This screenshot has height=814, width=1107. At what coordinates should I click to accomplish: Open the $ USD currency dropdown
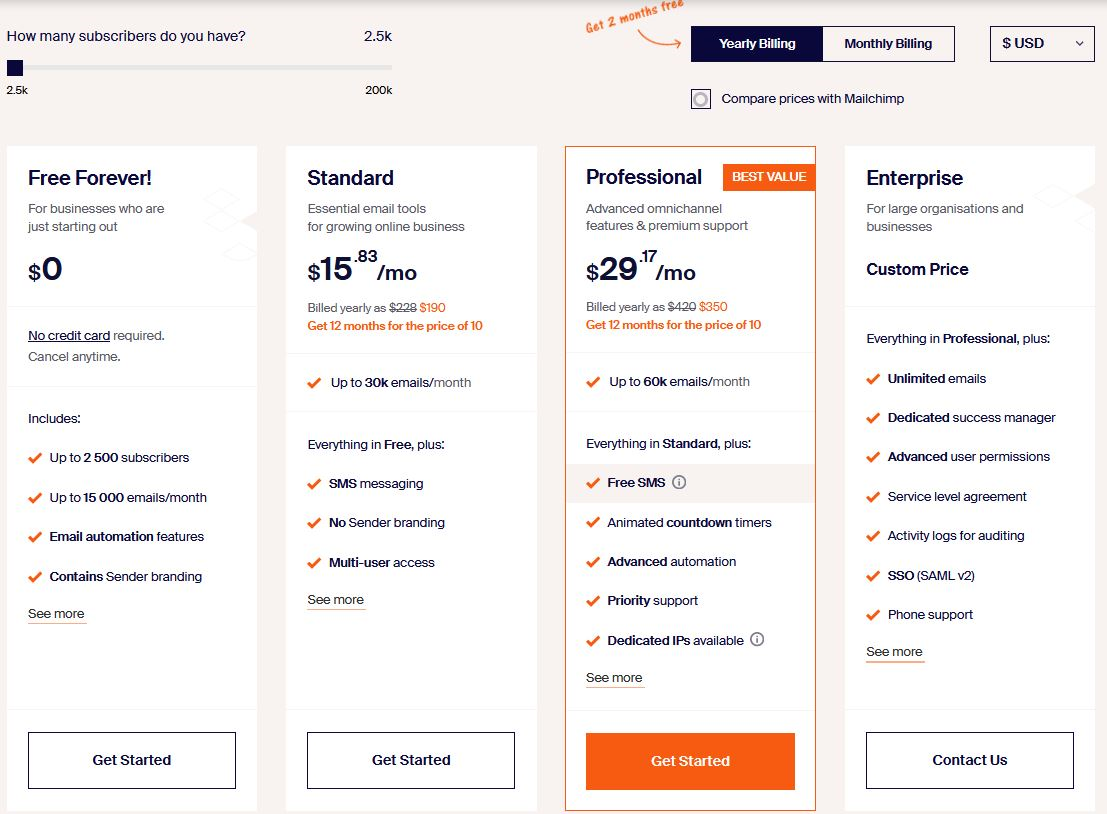coord(1042,44)
